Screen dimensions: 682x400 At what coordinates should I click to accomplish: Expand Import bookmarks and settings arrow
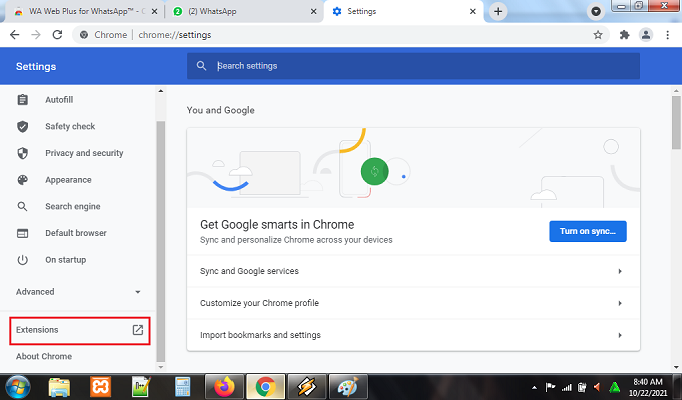[x=620, y=335]
